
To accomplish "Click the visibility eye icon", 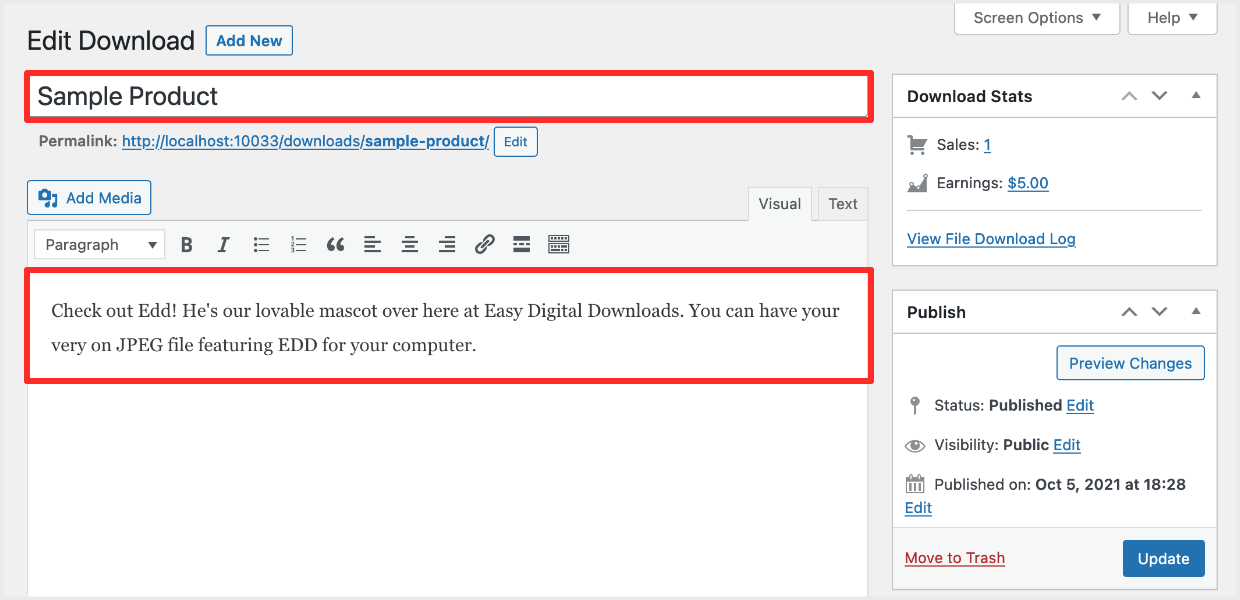I will coord(914,445).
